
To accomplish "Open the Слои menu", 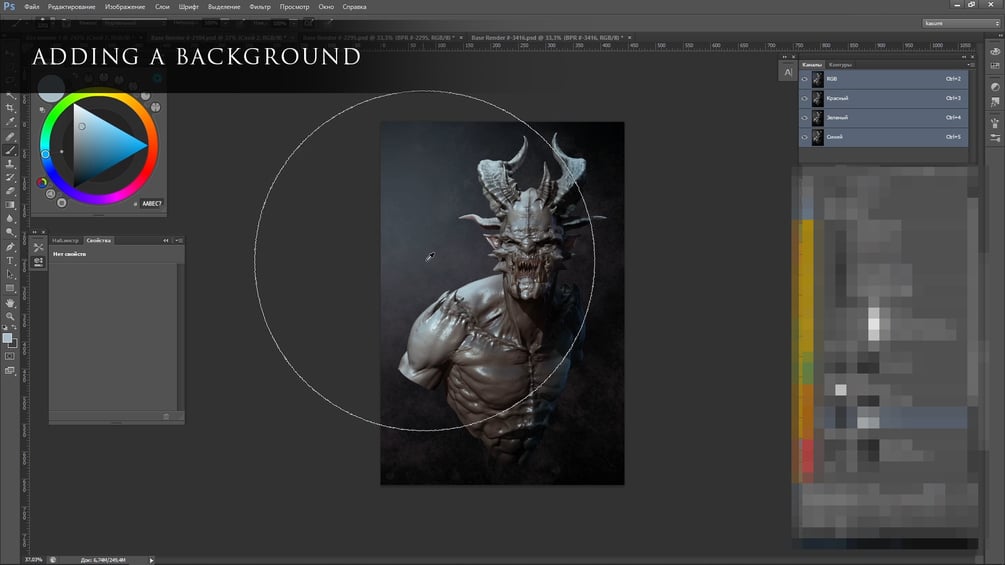I will pyautogui.click(x=162, y=7).
